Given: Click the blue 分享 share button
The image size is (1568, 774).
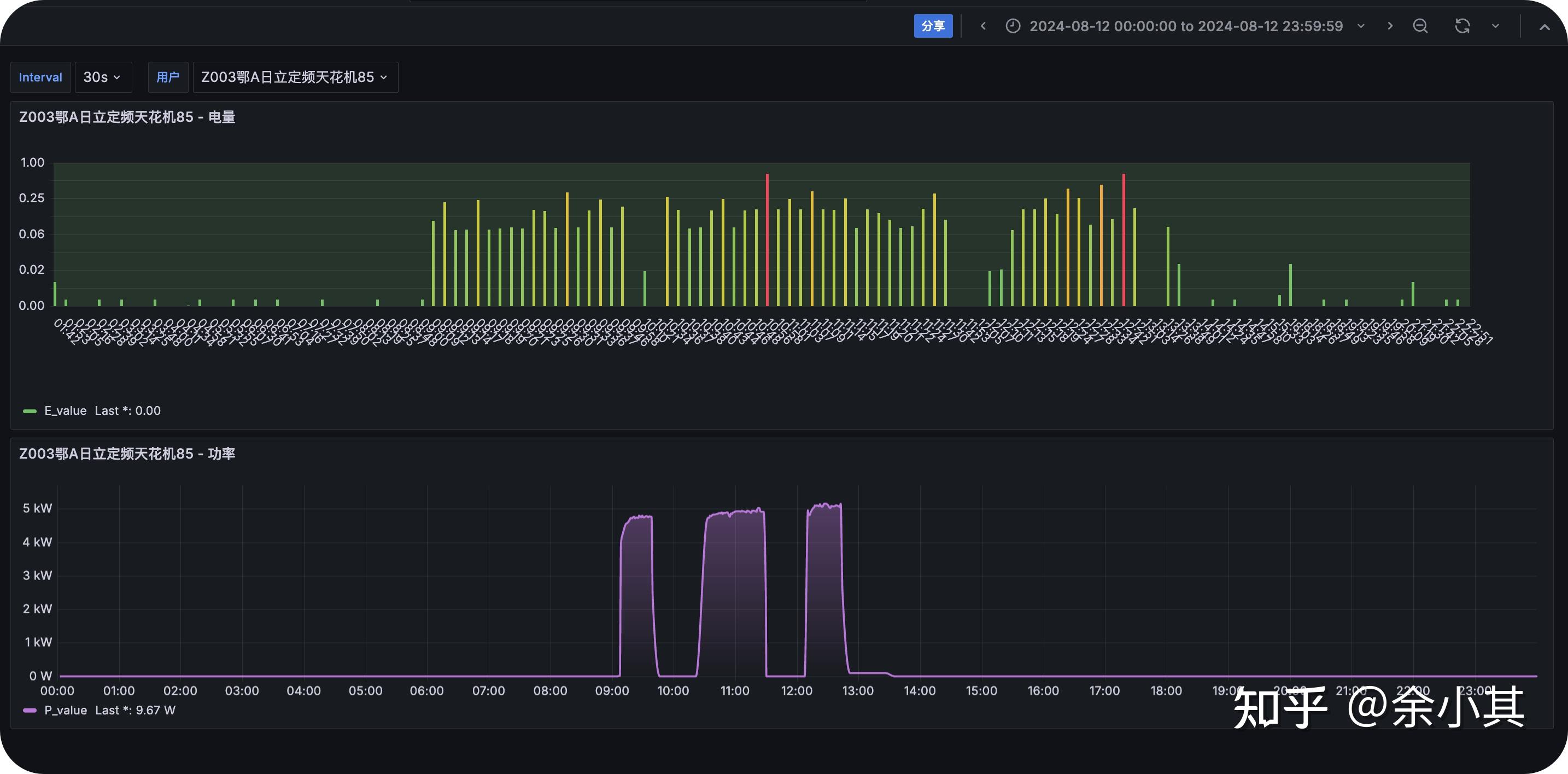Looking at the screenshot, I should coord(933,26).
